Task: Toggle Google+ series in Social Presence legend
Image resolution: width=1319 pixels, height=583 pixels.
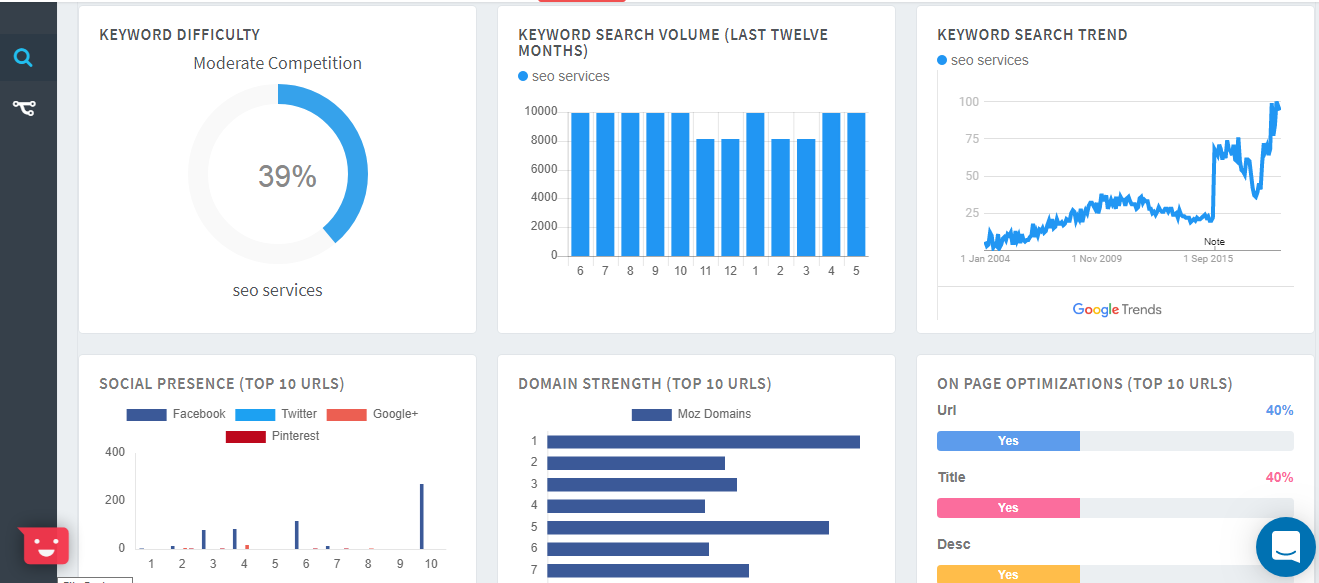Action: click(372, 414)
